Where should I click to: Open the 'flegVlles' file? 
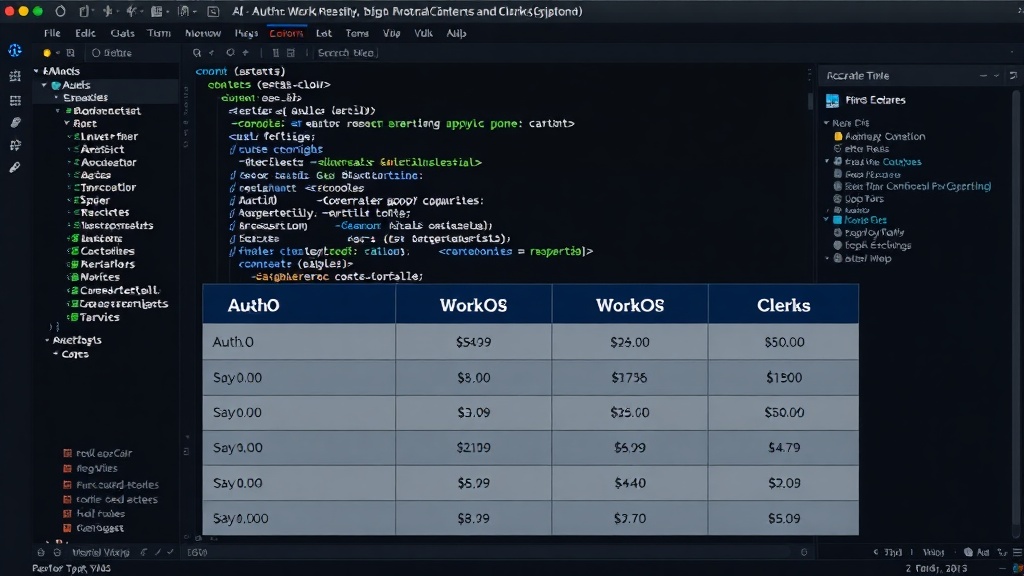[97, 469]
